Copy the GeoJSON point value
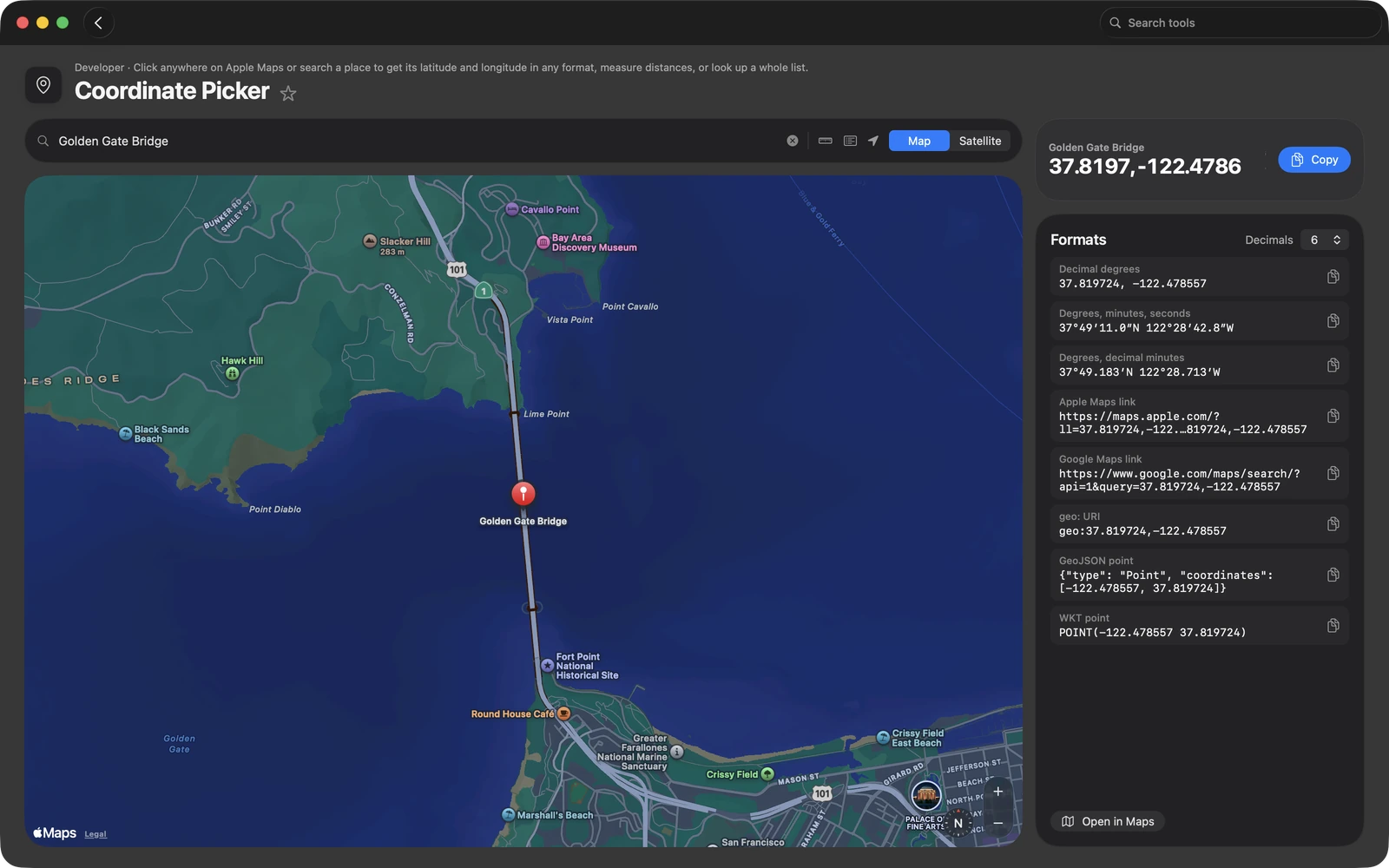The width and height of the screenshot is (1389, 868). [x=1333, y=575]
